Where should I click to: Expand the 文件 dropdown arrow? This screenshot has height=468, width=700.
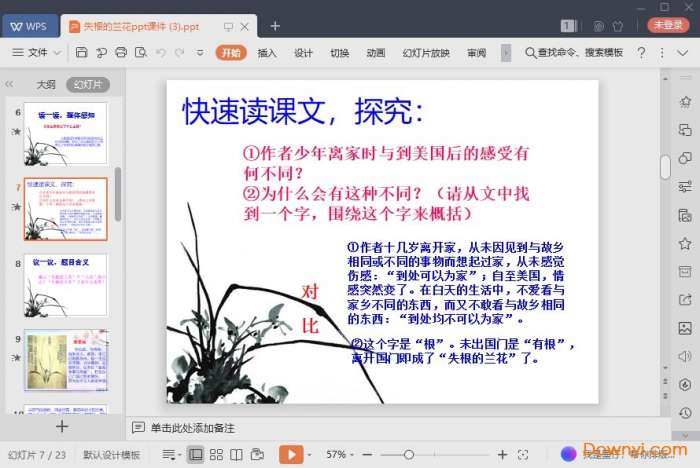(x=57, y=53)
